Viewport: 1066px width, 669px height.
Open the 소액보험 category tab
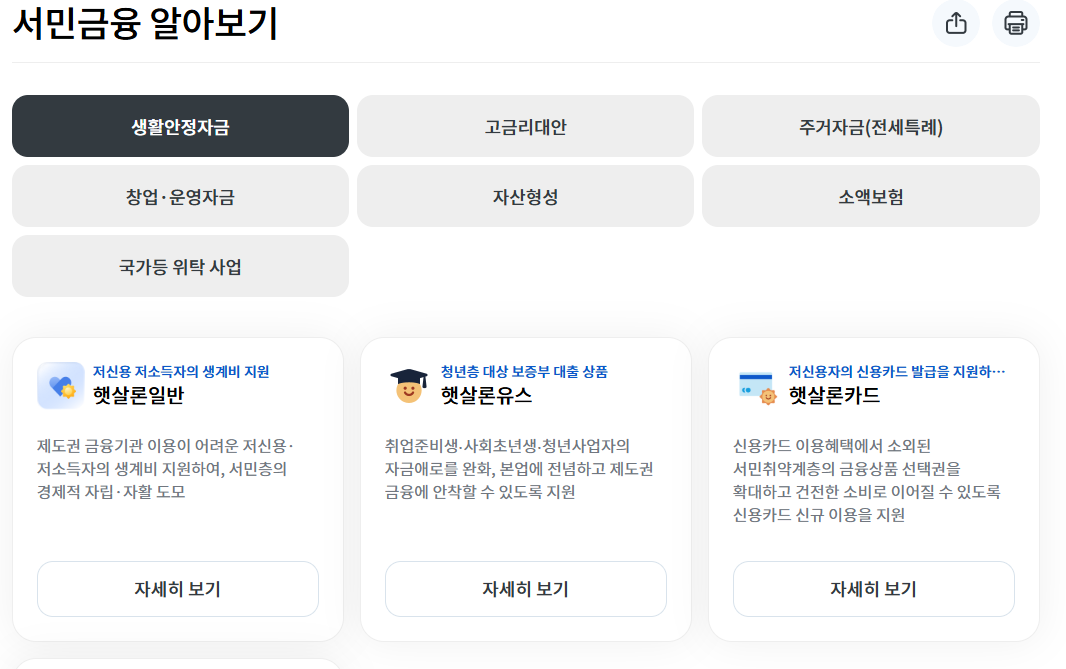pyautogui.click(x=871, y=196)
